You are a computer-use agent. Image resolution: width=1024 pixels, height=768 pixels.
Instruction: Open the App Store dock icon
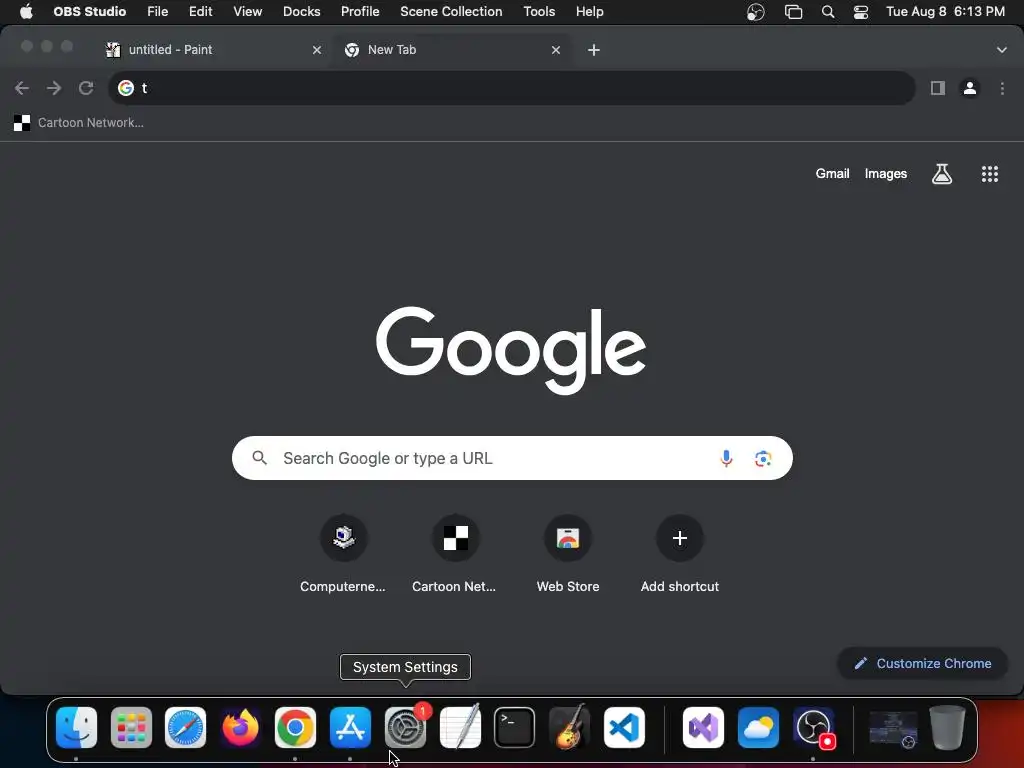click(x=350, y=727)
